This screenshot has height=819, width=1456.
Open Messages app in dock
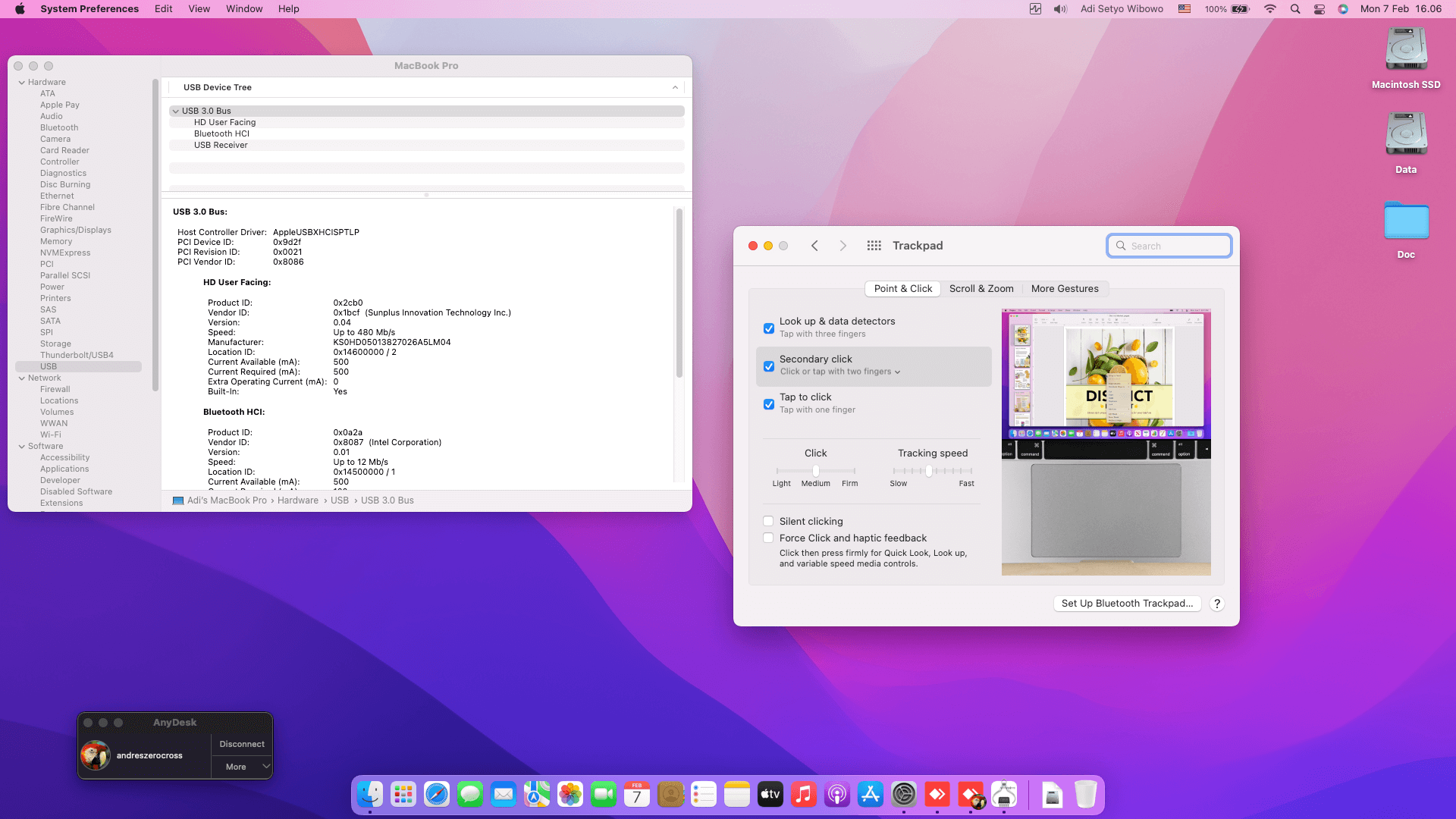[x=470, y=794]
